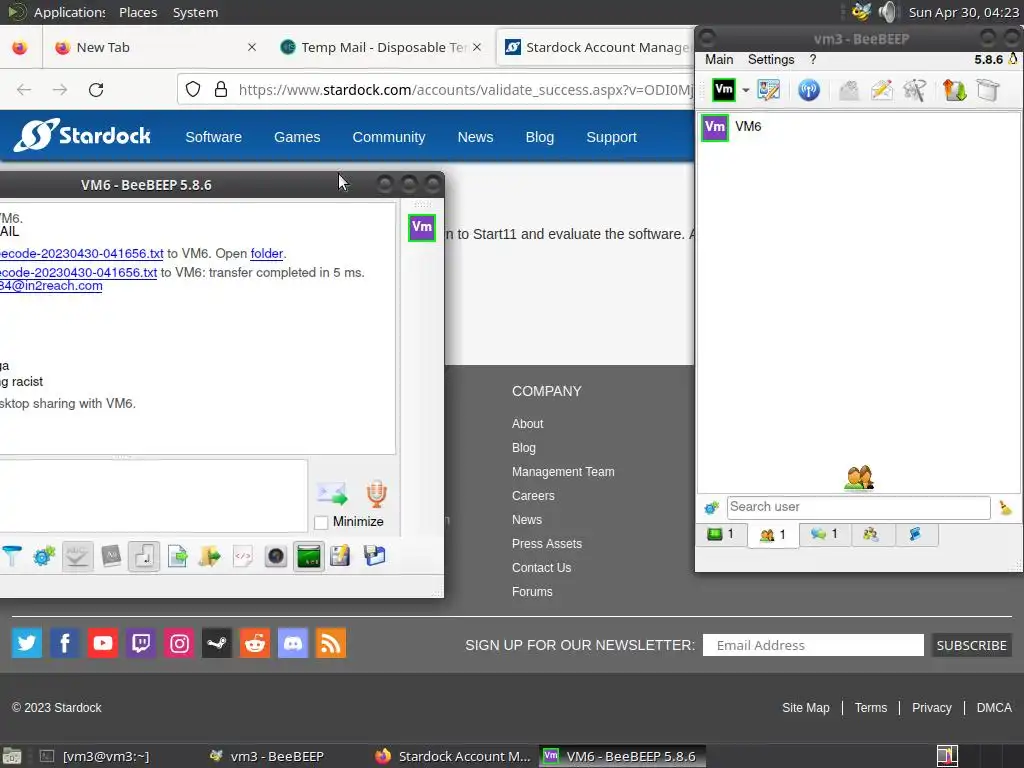Switch to the users tab in BeeBEEP
Image resolution: width=1024 pixels, height=768 pixels.
pos(773,535)
